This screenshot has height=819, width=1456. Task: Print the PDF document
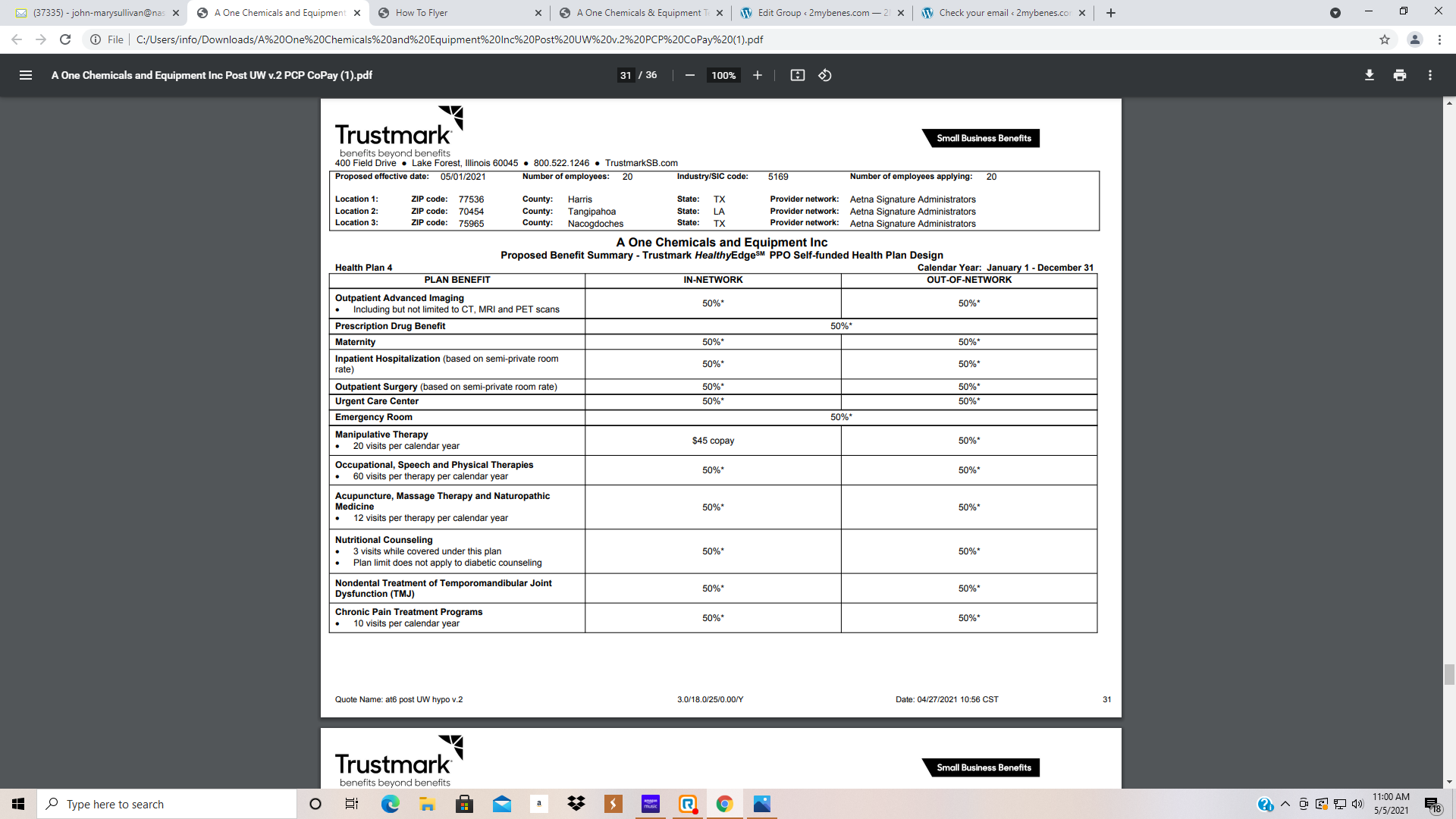click(x=1400, y=75)
